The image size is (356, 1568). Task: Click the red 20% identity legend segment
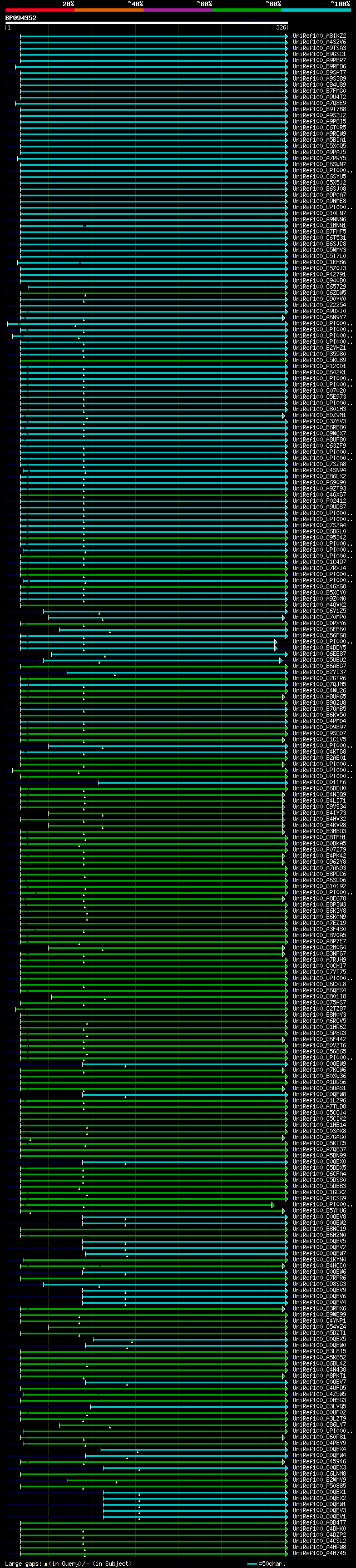click(x=40, y=10)
